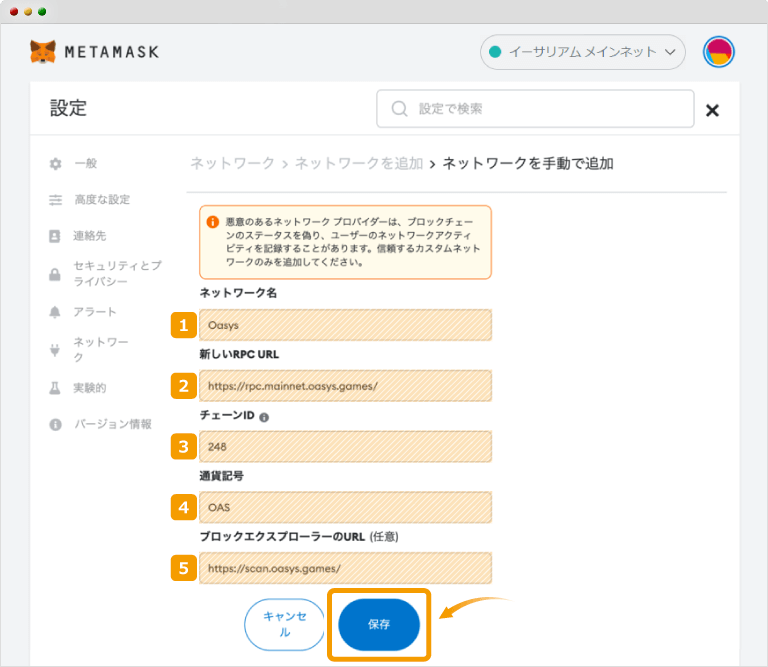Click the flask icon beside 実験的

point(55,388)
